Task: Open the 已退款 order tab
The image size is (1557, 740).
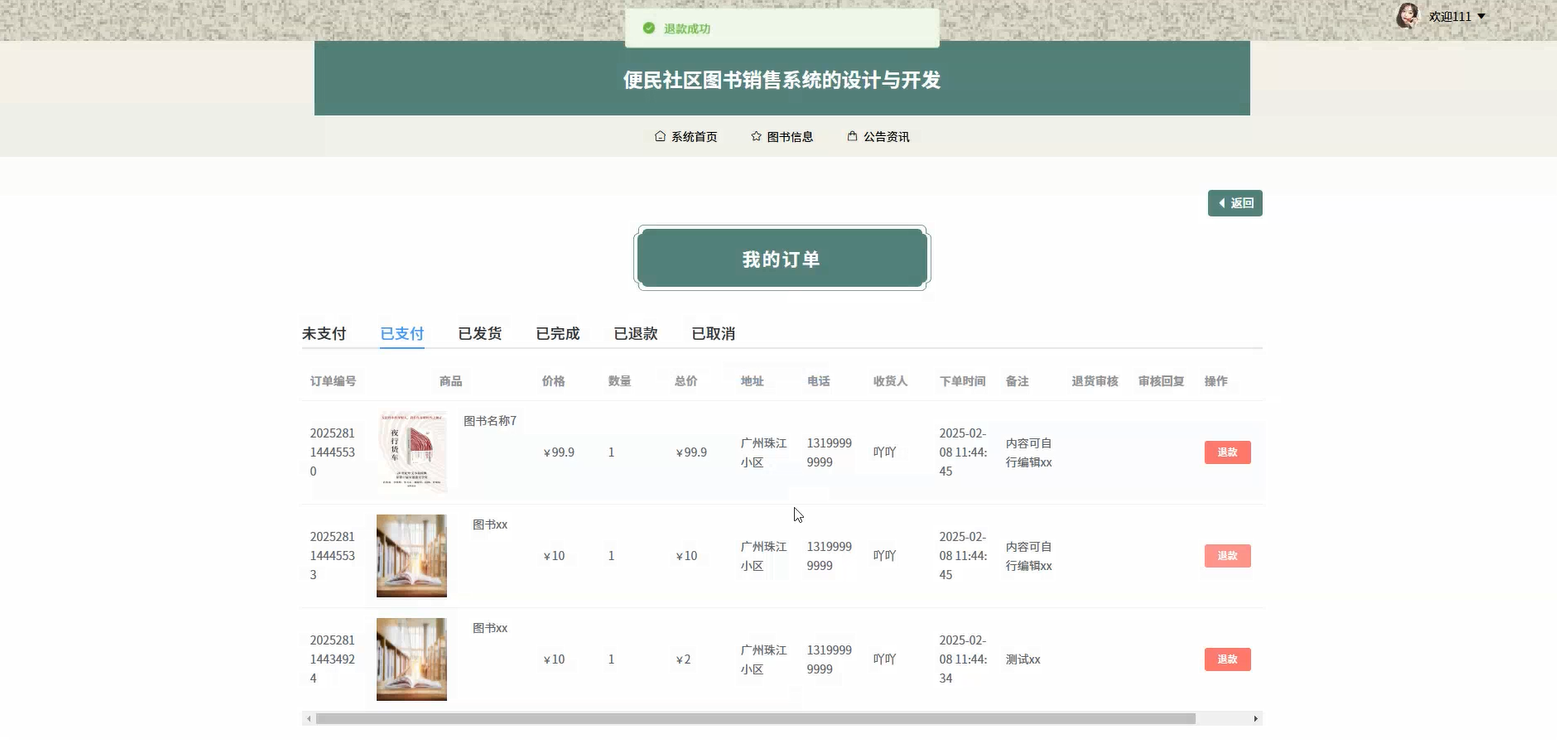Action: click(634, 333)
